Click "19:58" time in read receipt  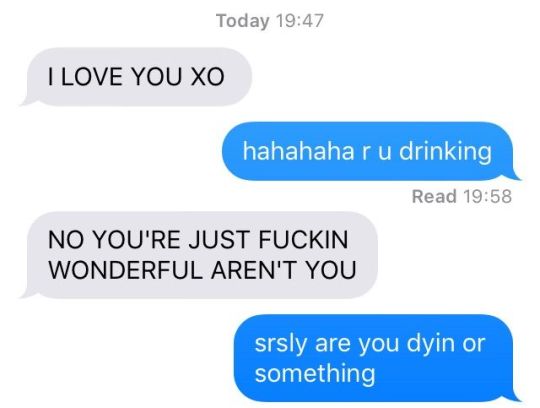click(488, 196)
